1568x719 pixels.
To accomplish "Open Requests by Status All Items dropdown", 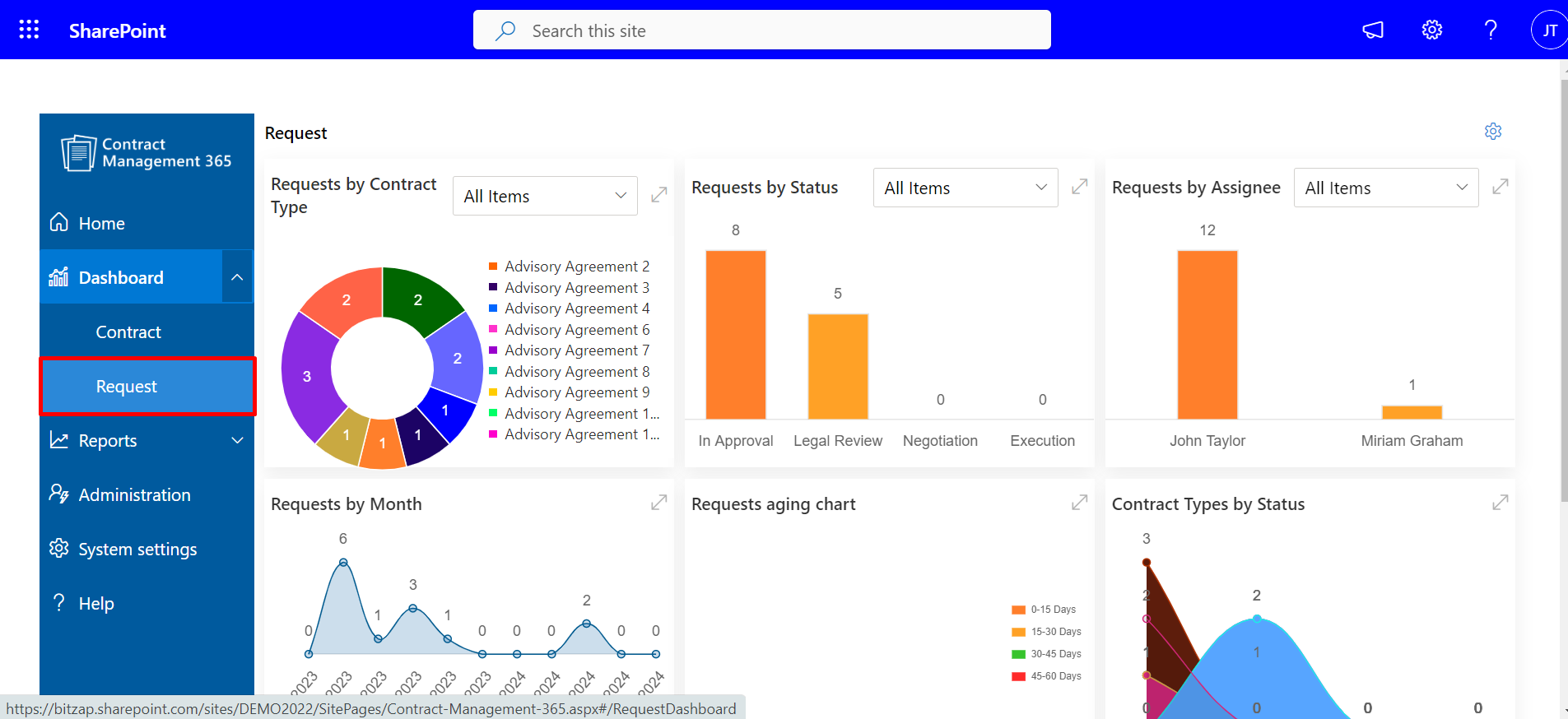I will [965, 188].
